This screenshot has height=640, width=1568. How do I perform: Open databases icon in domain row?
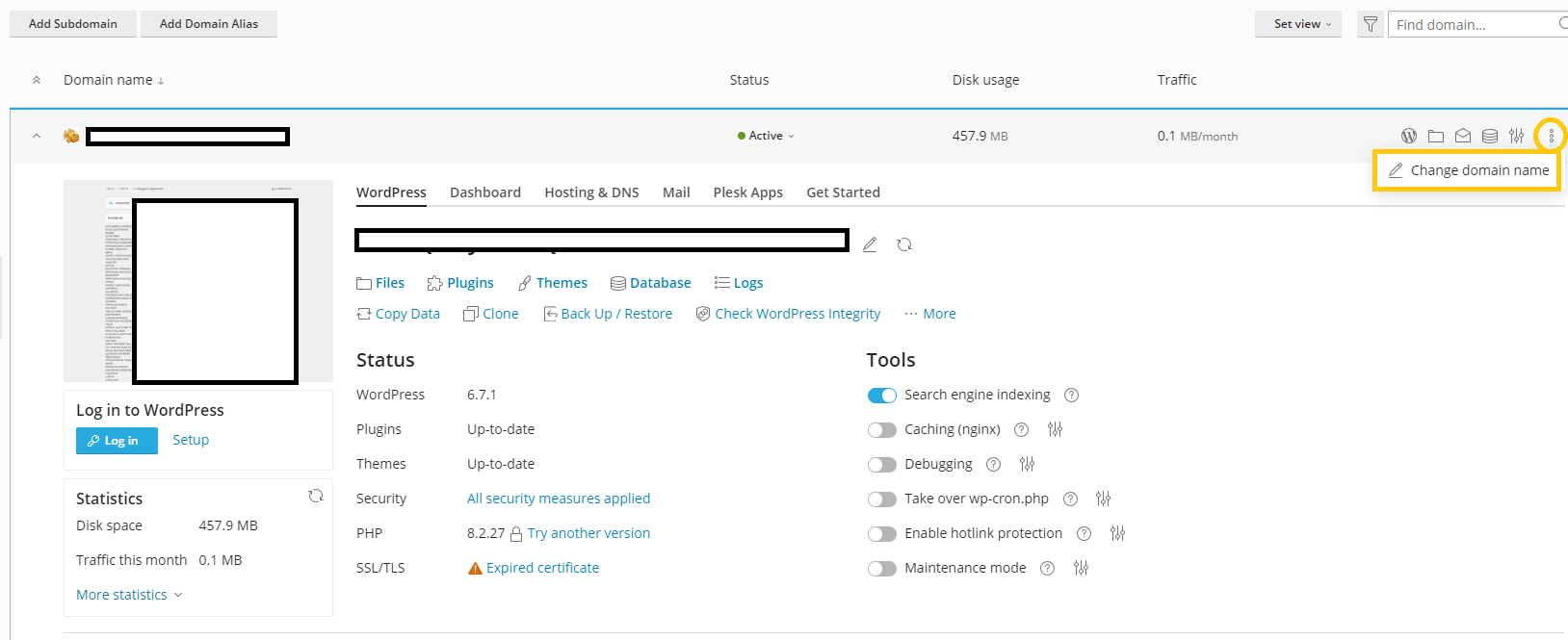[x=1490, y=136]
